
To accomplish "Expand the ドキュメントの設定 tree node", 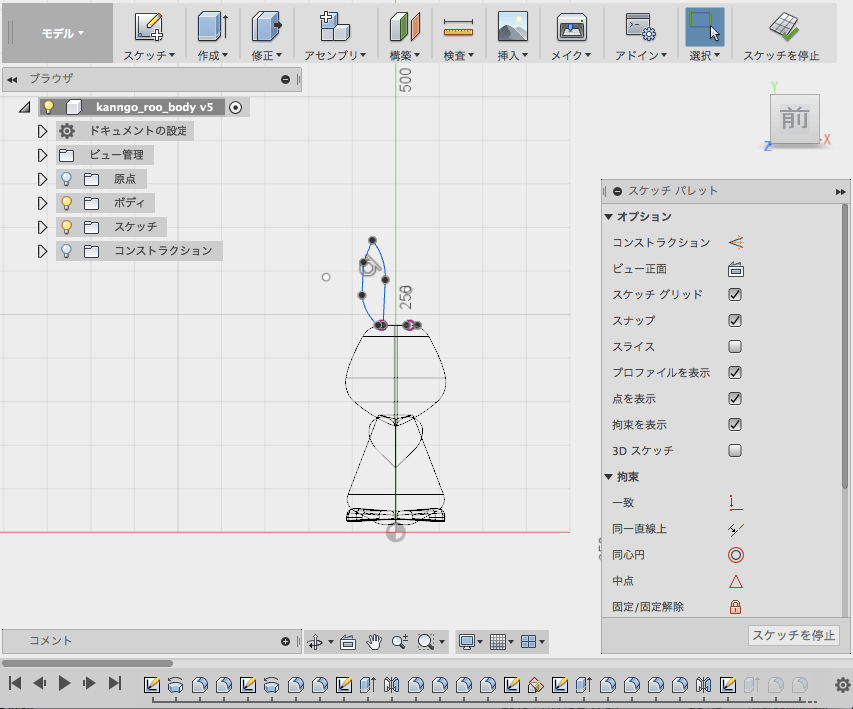I will [42, 131].
